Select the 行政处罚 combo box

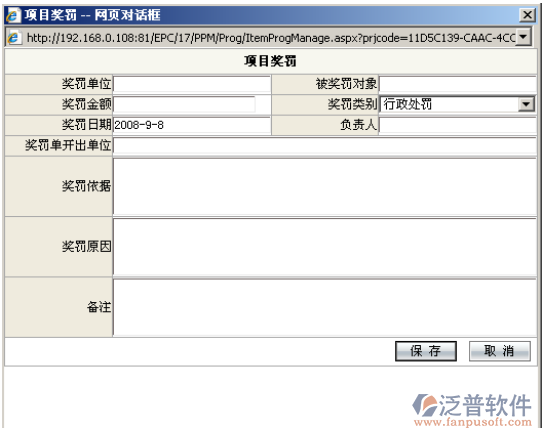457,104
